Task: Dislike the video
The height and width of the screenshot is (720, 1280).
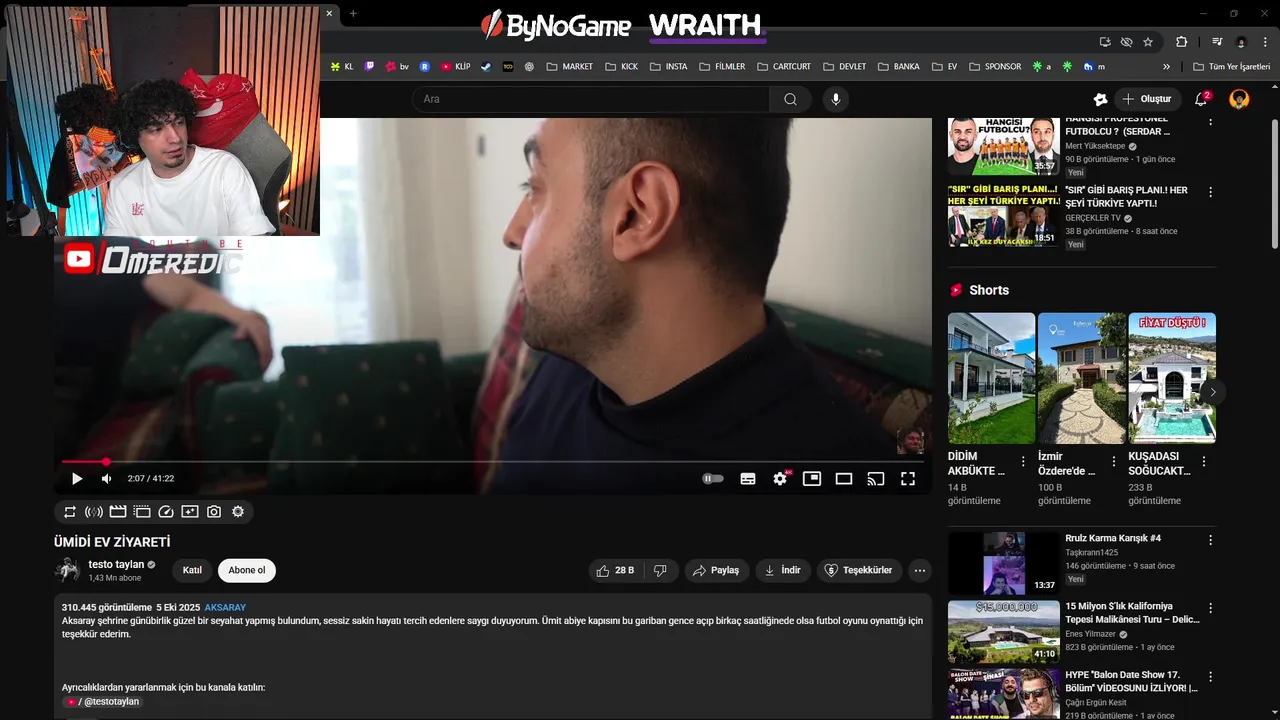Action: (660, 570)
